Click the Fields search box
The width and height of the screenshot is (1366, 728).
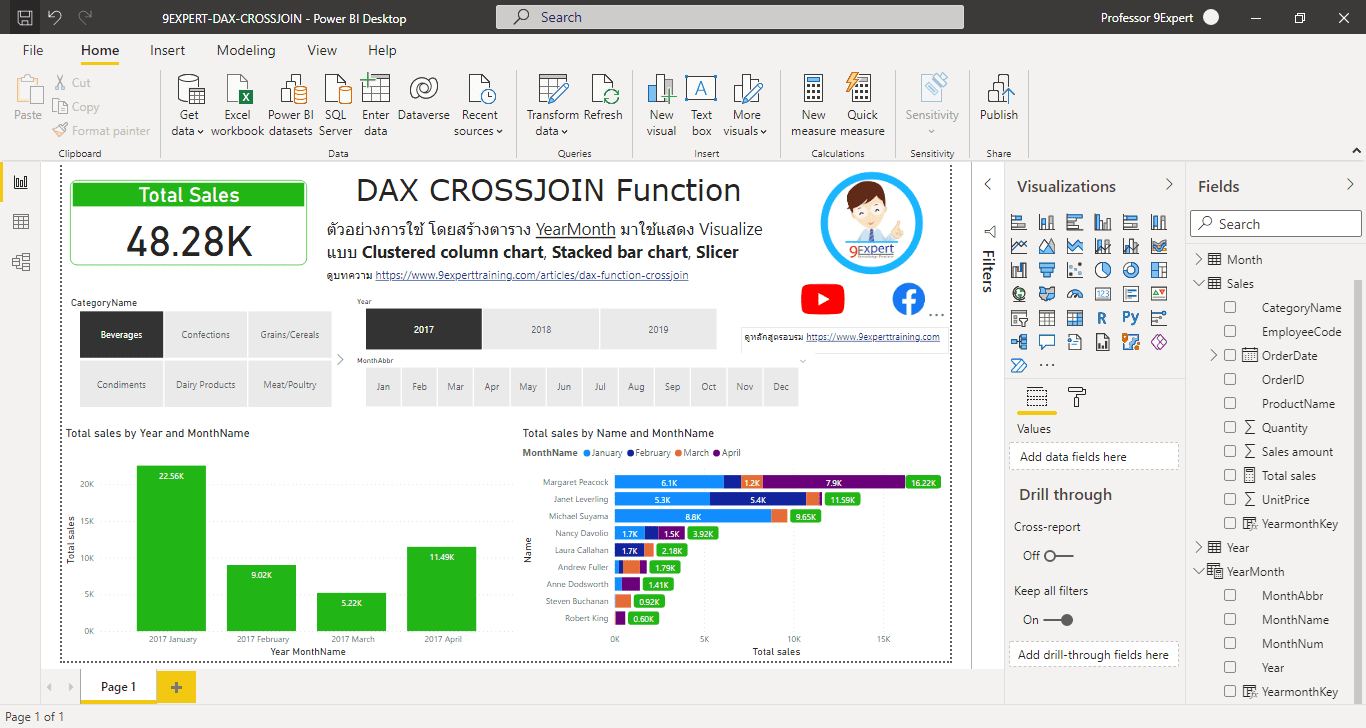pos(1275,223)
